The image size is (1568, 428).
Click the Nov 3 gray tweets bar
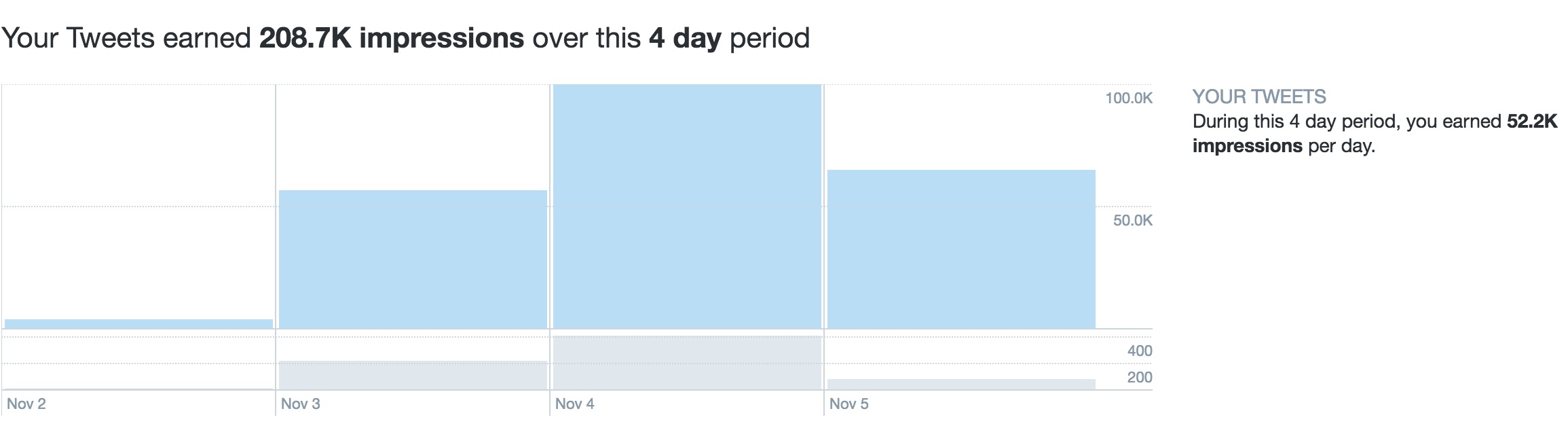[413, 375]
